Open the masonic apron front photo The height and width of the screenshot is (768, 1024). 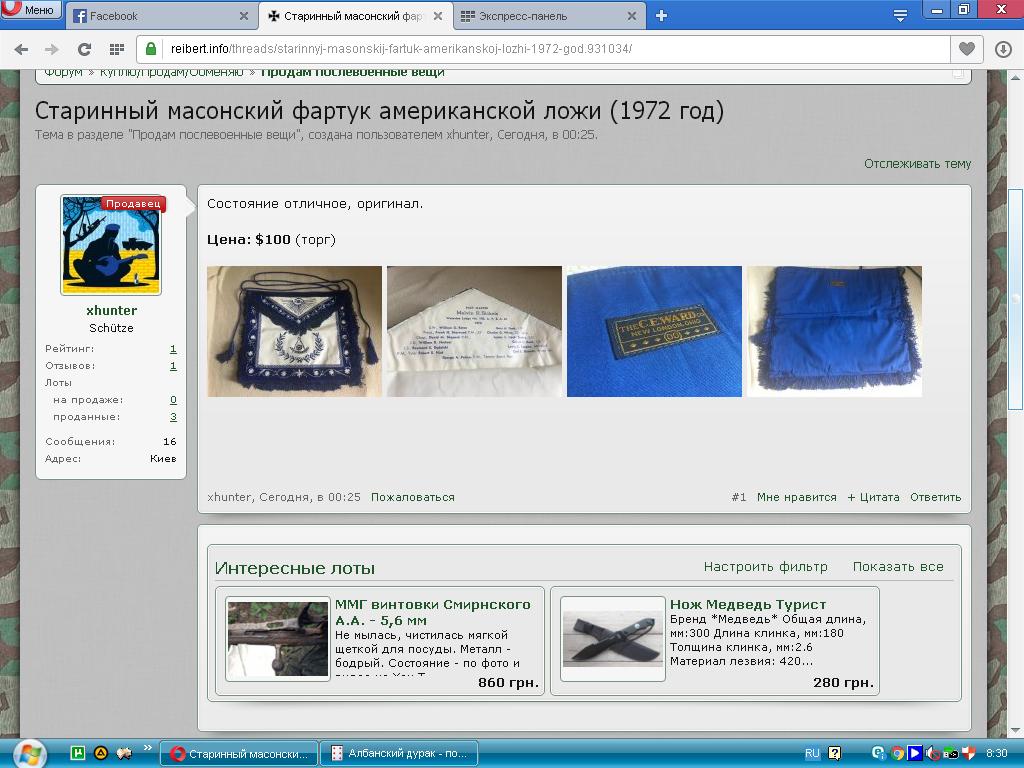[295, 331]
